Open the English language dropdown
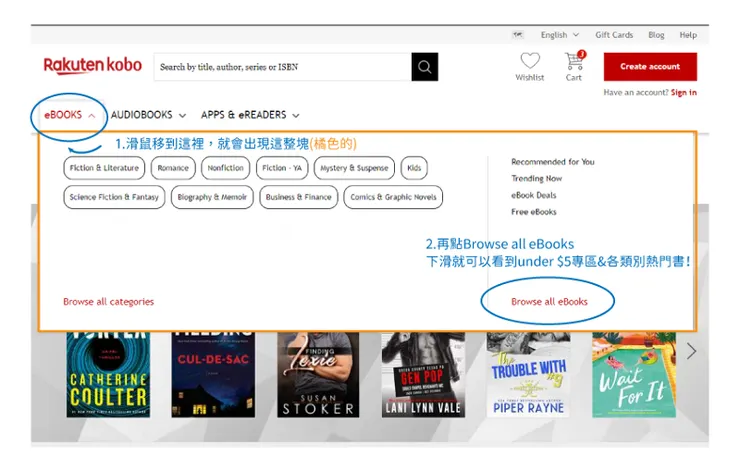740x472 pixels. (x=559, y=35)
